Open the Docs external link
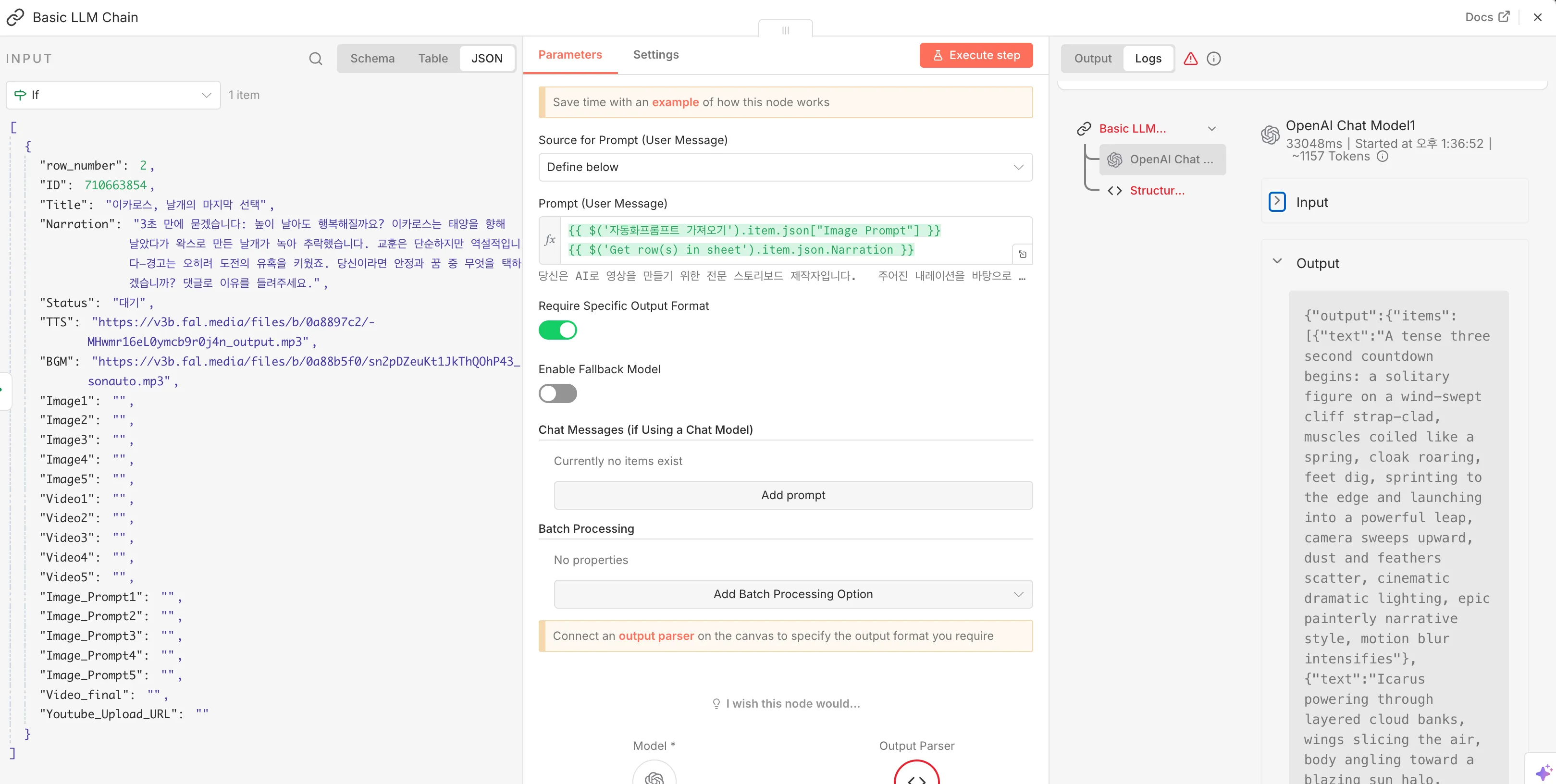1556x784 pixels. (x=1486, y=17)
